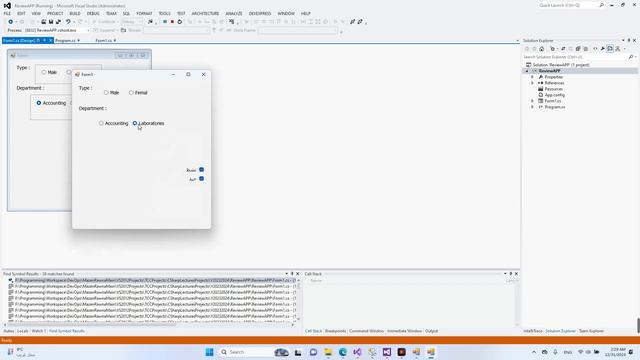The height and width of the screenshot is (360, 640).
Task: Click the Save All toolbar icon
Action: click(58, 22)
